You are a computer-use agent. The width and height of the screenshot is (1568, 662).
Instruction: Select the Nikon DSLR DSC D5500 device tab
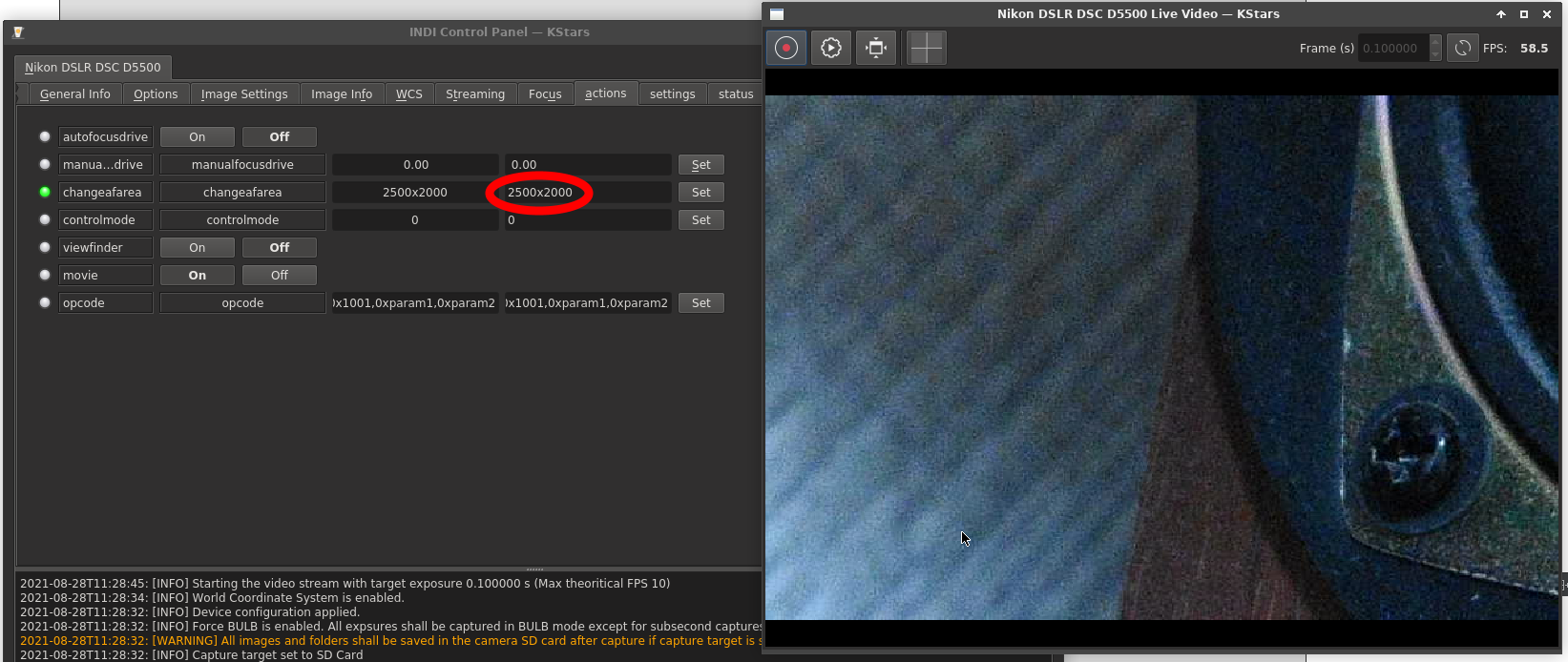[x=93, y=68]
